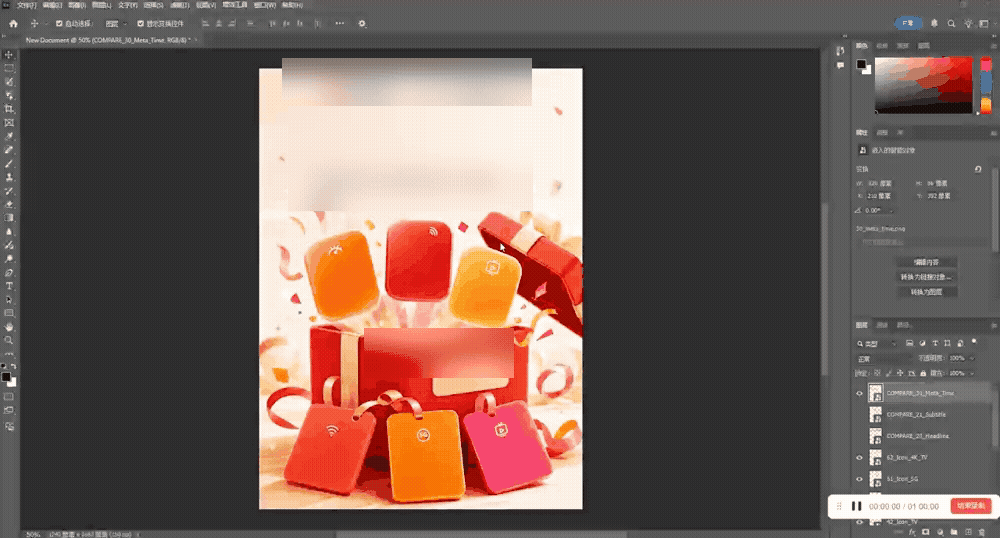Click the red end-recording button
Image resolution: width=1000 pixels, height=538 pixels.
point(971,506)
